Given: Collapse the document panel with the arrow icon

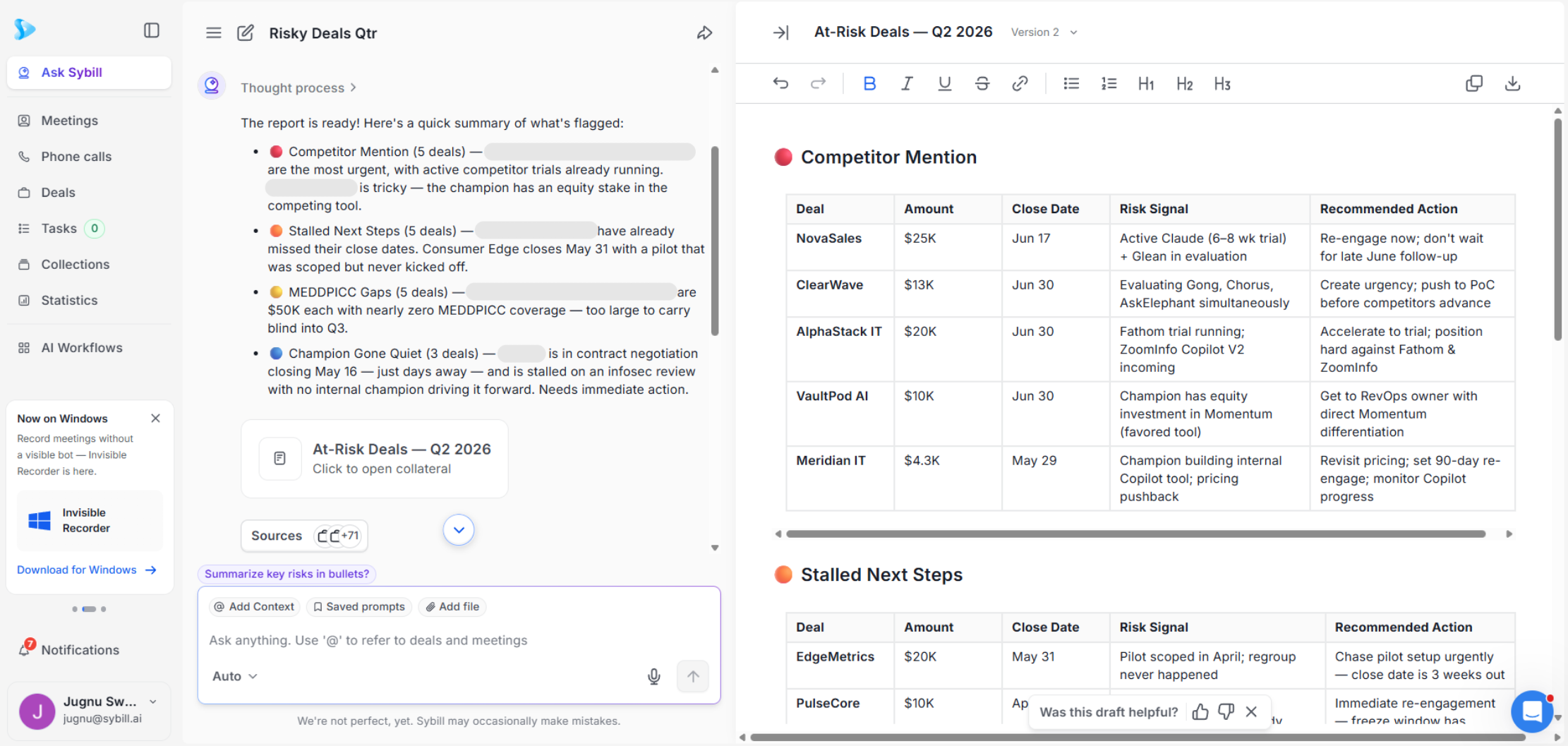Looking at the screenshot, I should (x=780, y=32).
